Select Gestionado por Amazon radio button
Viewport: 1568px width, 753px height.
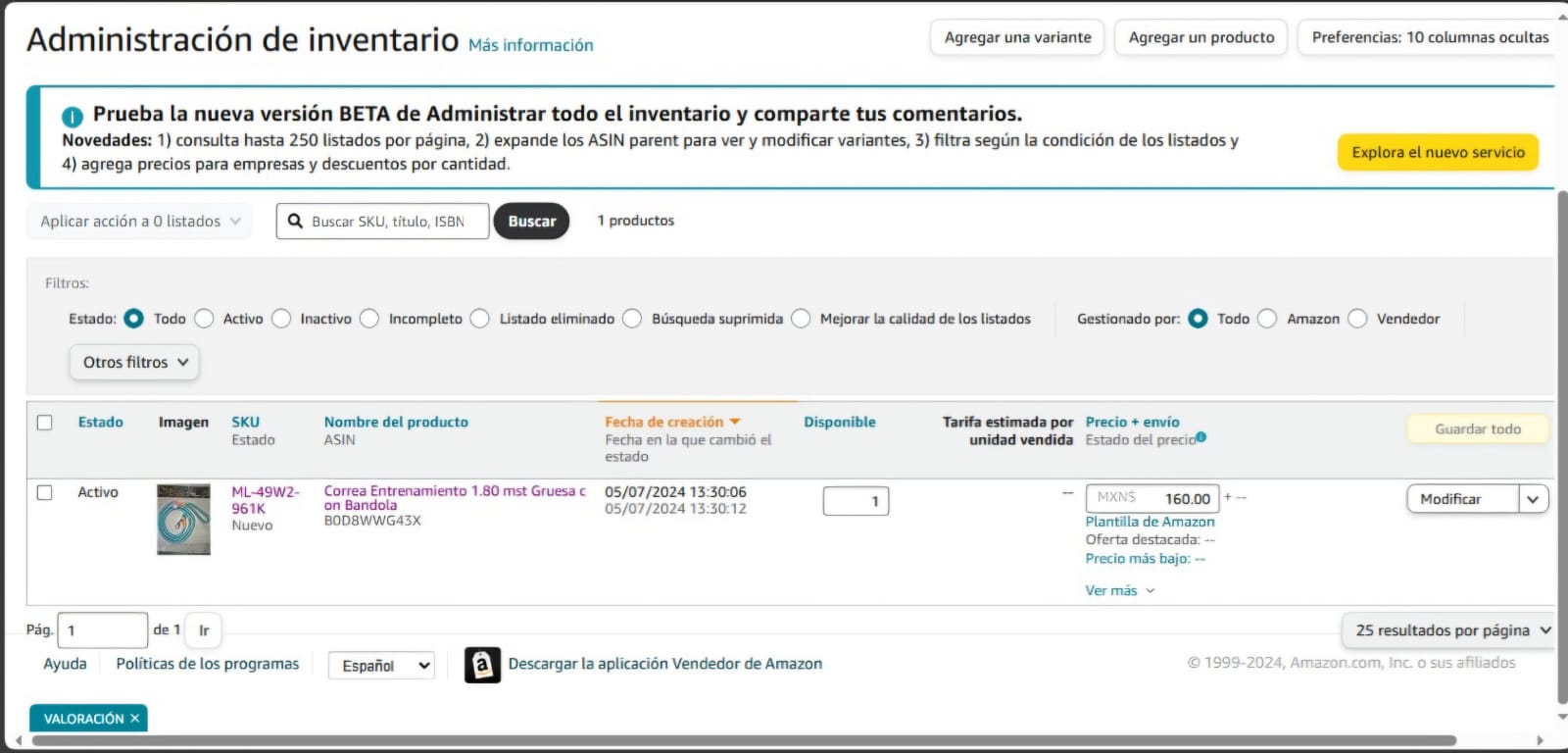(1267, 319)
